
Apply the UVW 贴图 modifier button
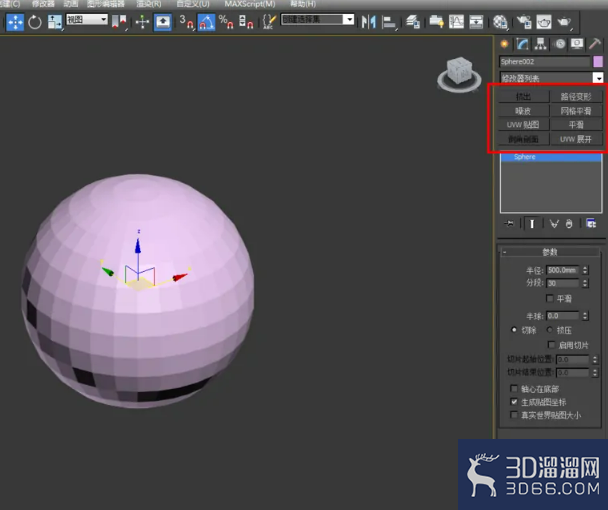tap(523, 125)
